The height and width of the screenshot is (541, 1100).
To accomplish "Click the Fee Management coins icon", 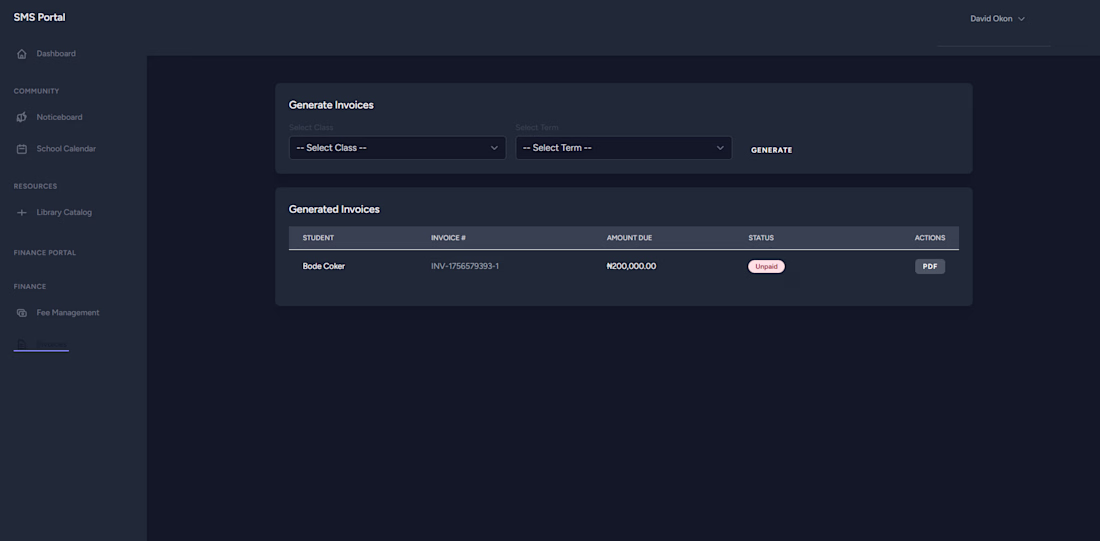I will coord(22,313).
